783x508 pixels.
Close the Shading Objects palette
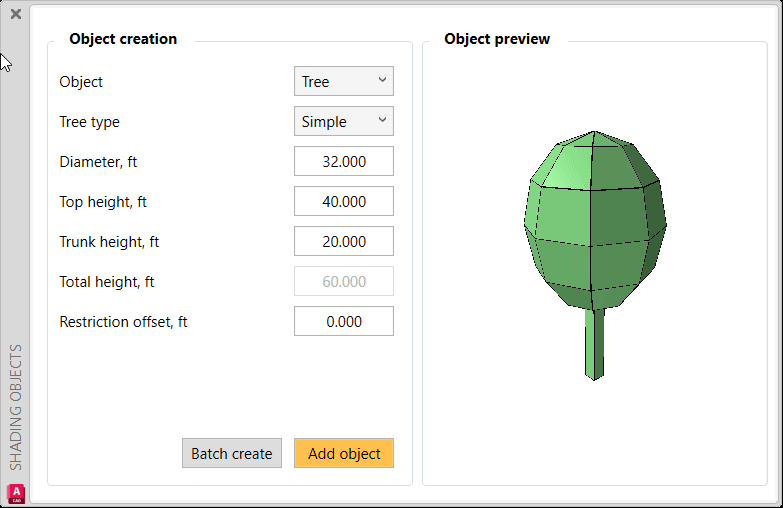point(15,15)
